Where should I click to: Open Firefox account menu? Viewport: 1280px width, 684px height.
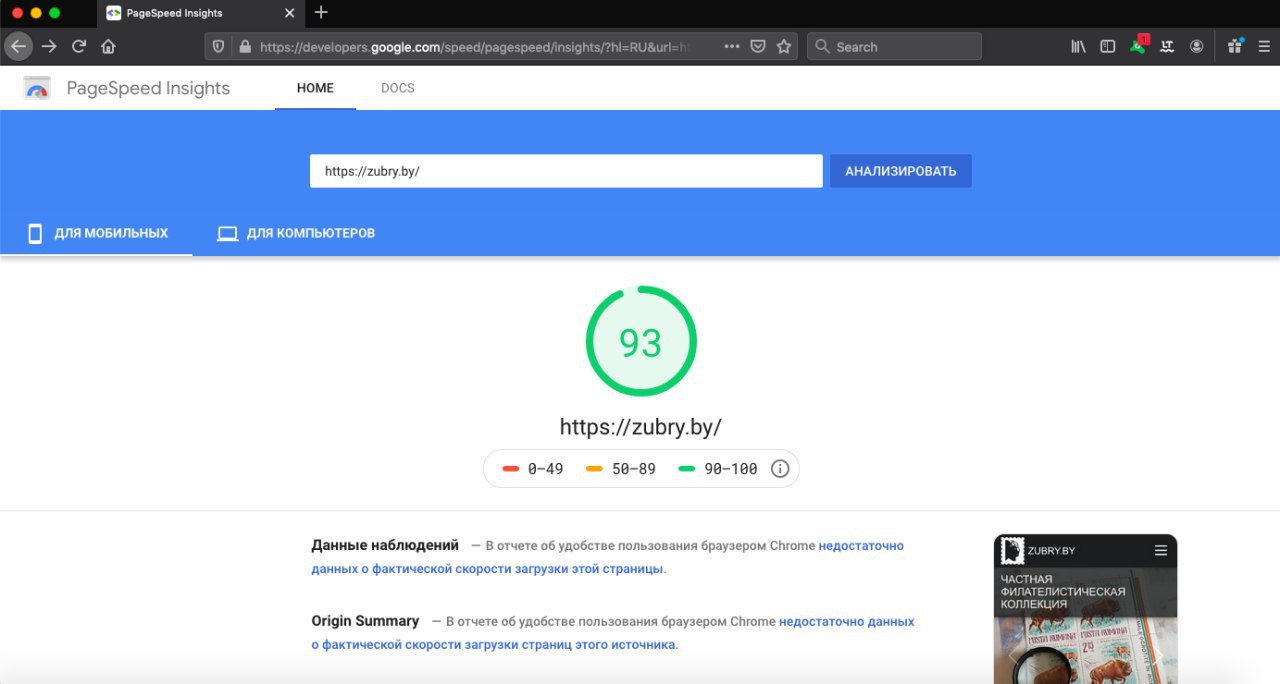(x=1196, y=46)
